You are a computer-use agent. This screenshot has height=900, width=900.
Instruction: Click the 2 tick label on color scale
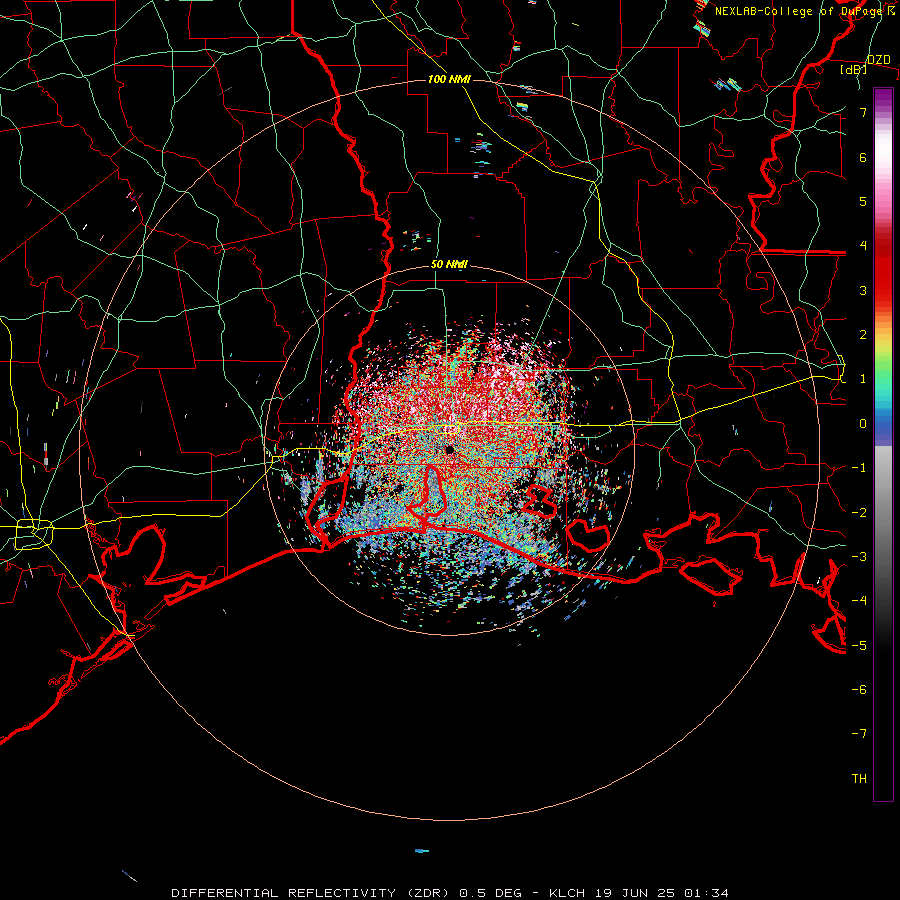point(863,335)
